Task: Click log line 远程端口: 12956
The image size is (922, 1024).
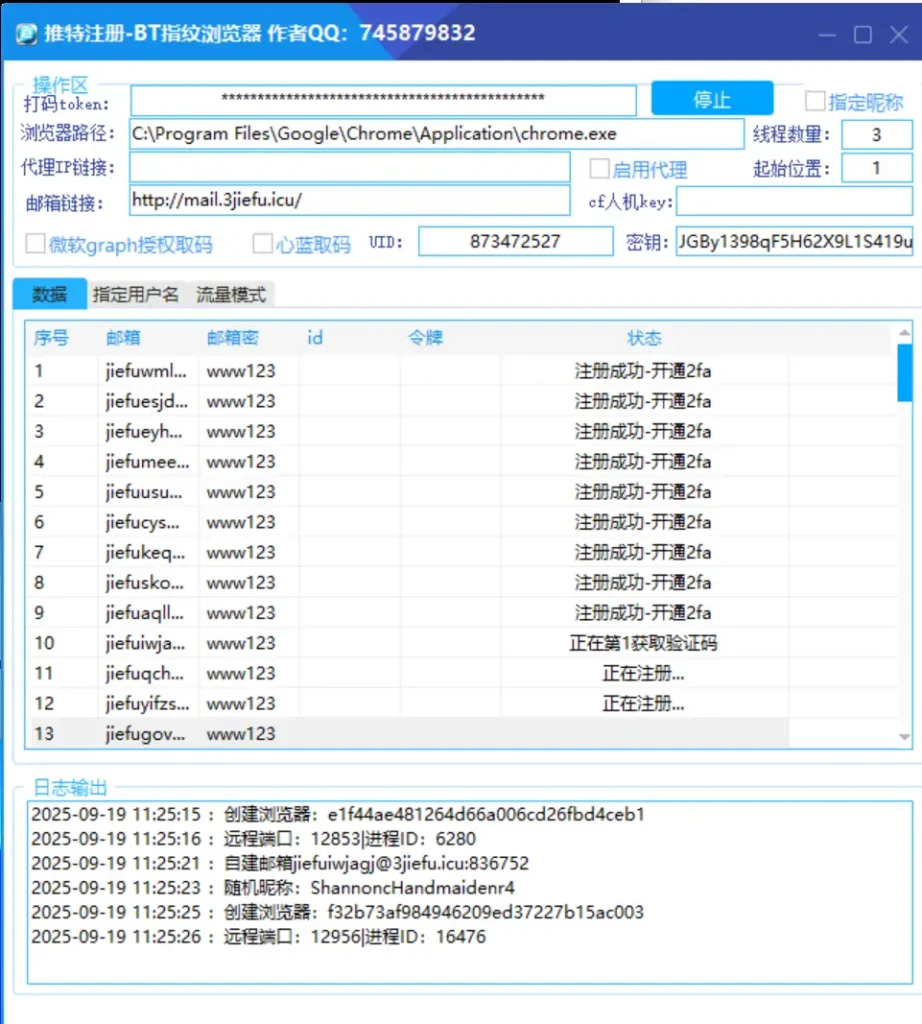Action: tap(259, 936)
